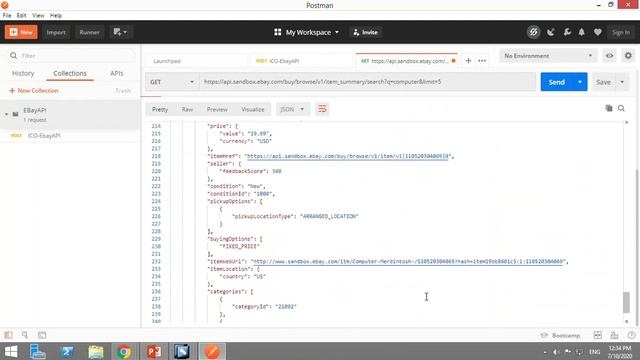
Task: Open Chrome from the taskbar
Action: click(x=124, y=351)
